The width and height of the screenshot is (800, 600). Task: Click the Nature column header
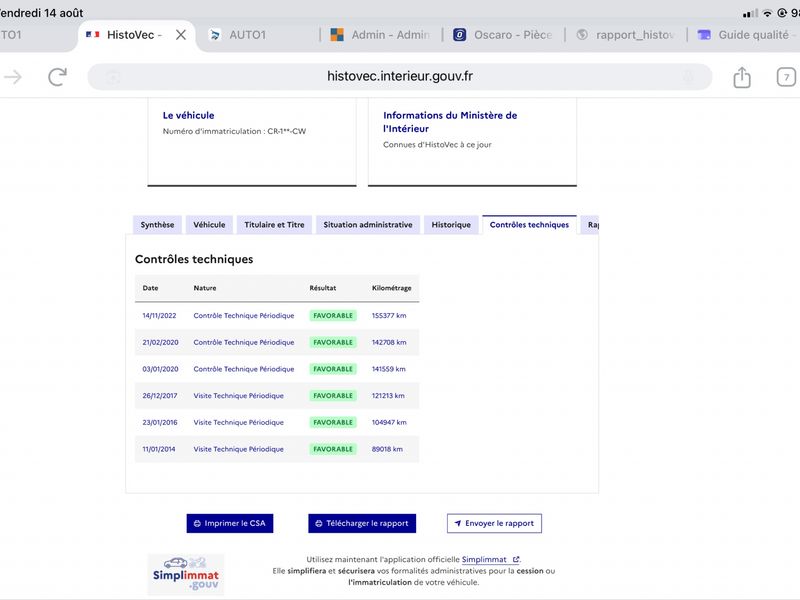205,288
